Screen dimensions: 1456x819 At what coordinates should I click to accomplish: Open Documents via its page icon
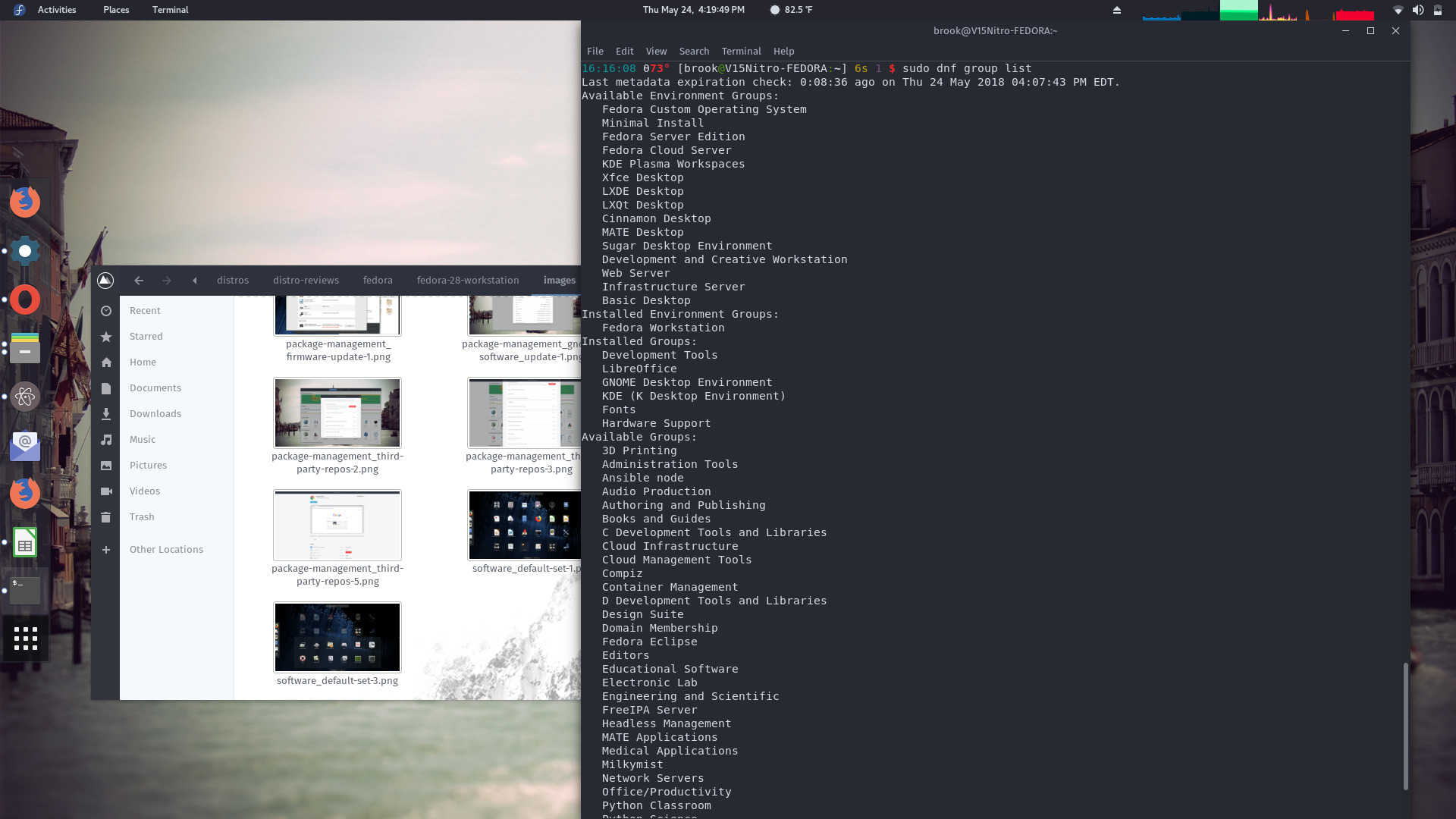(x=106, y=388)
